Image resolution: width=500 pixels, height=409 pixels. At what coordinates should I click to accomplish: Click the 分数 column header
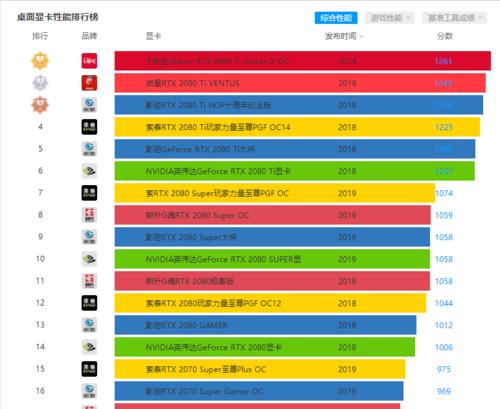[x=445, y=36]
